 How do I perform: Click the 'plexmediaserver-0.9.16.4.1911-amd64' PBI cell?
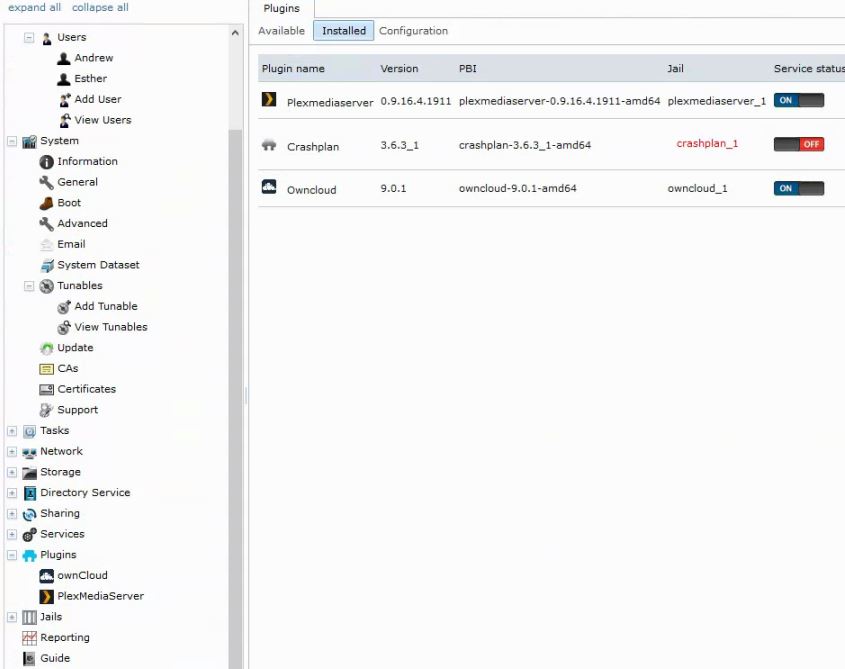[559, 101]
